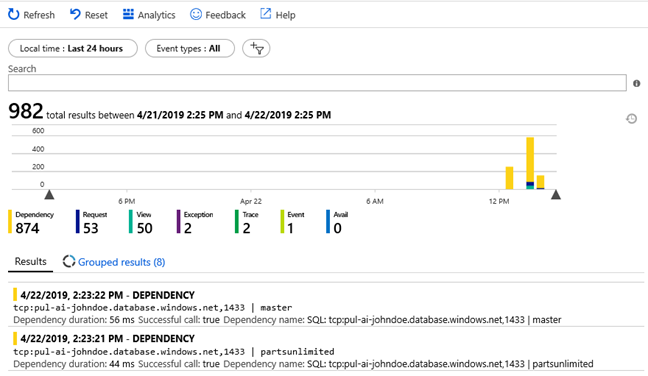The width and height of the screenshot is (648, 376).
Task: Click the Refresh icon in toolbar
Action: coord(14,14)
